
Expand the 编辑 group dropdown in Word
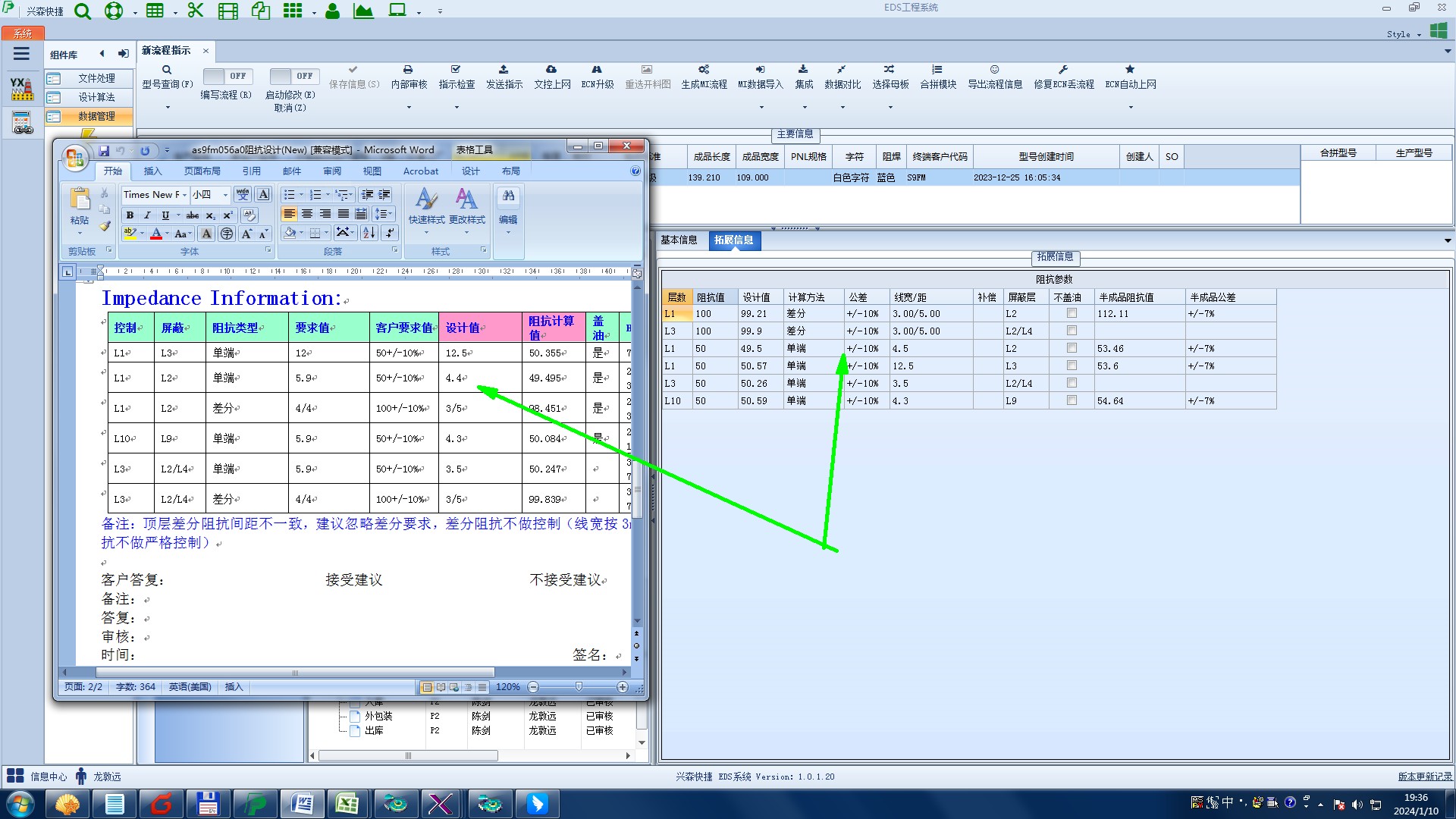click(508, 232)
